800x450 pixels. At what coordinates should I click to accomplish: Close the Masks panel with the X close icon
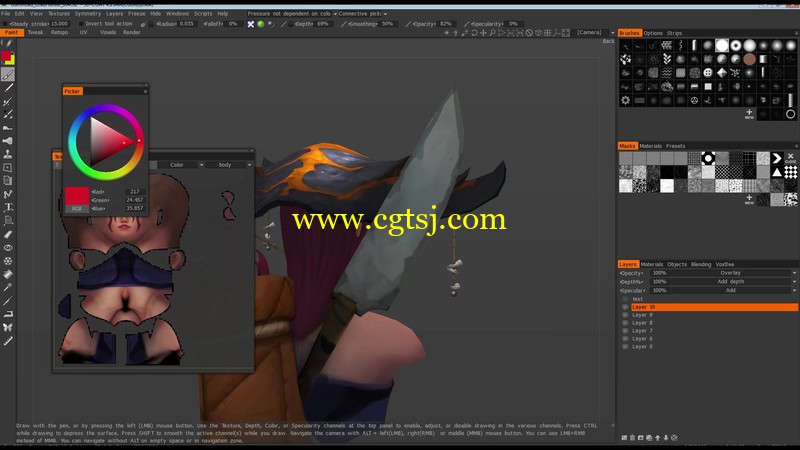click(790, 158)
